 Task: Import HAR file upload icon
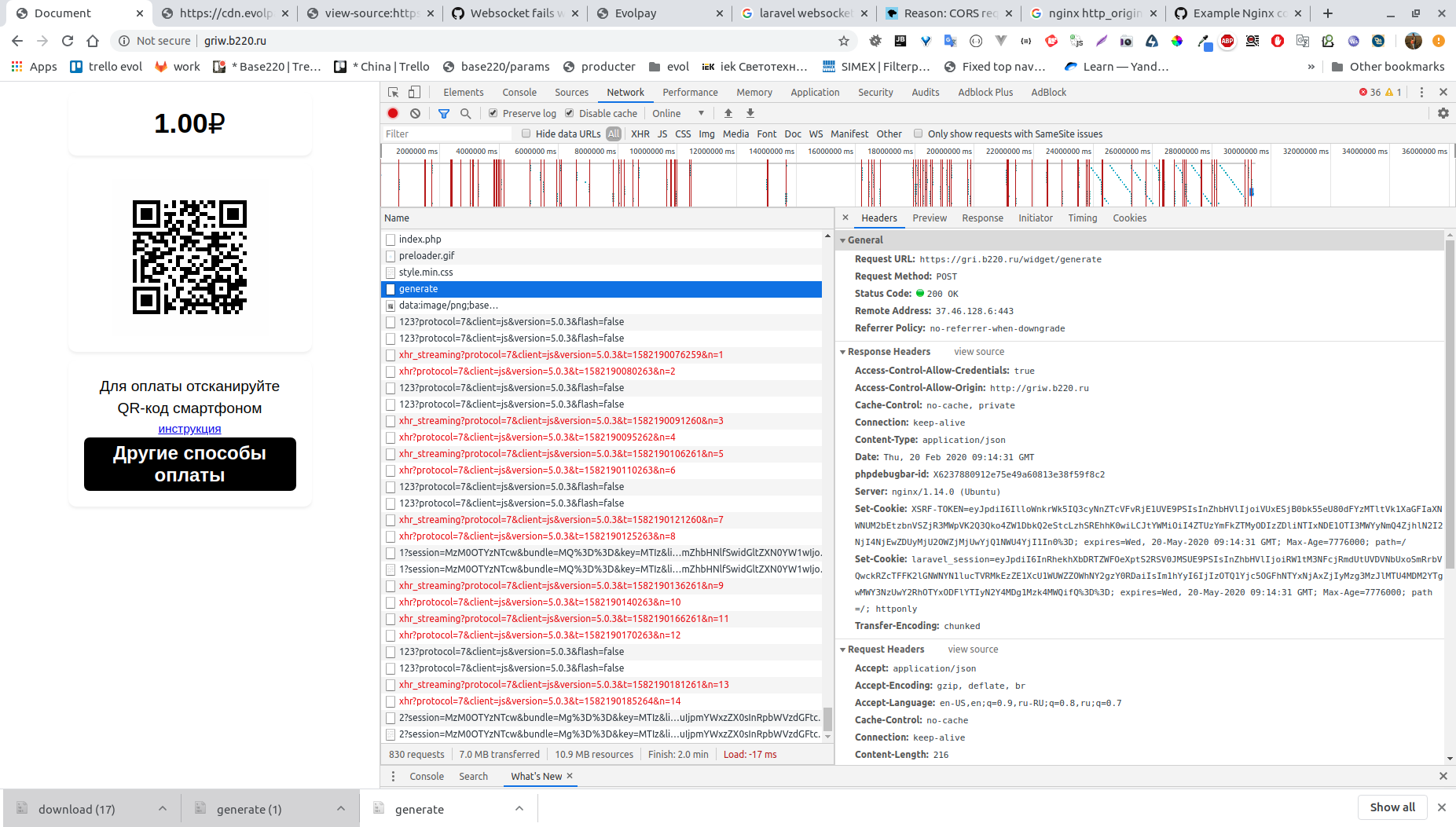click(728, 113)
